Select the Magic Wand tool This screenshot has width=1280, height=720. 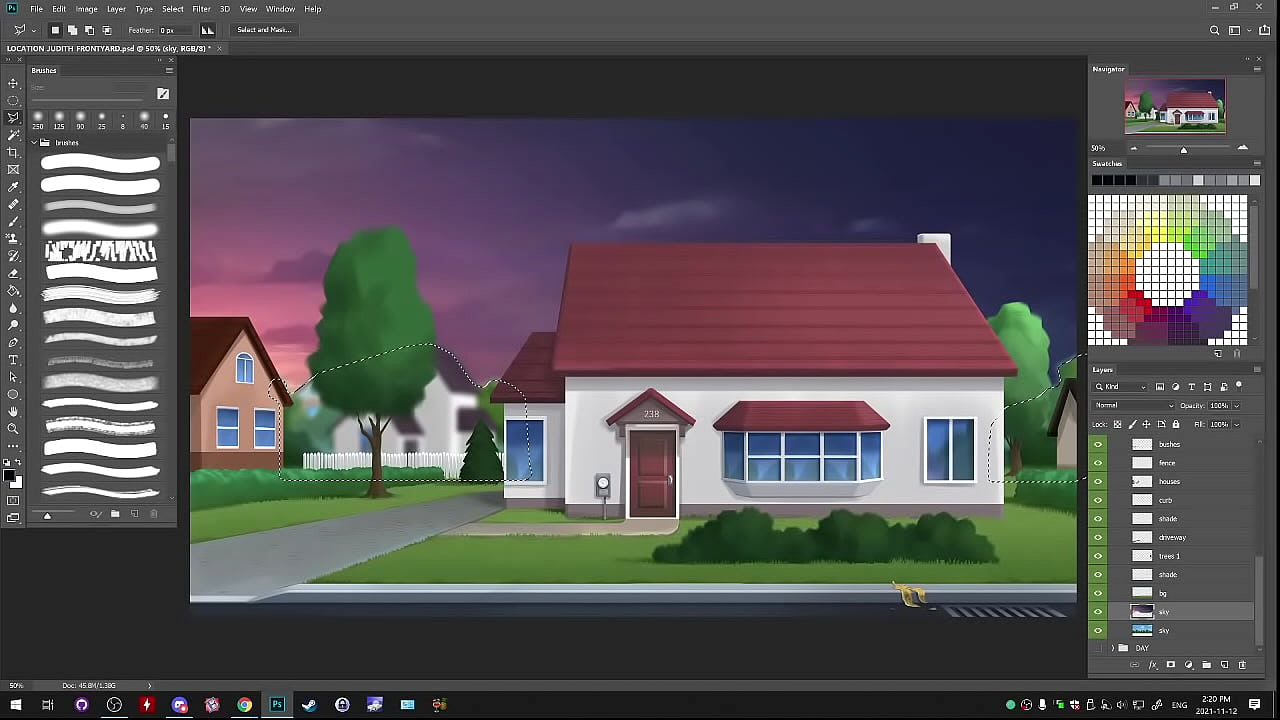13,135
